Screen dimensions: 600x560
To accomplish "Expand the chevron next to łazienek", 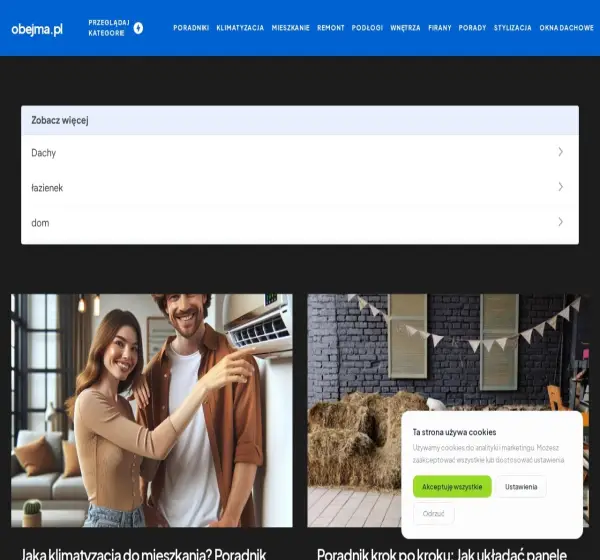I will click(x=560, y=187).
